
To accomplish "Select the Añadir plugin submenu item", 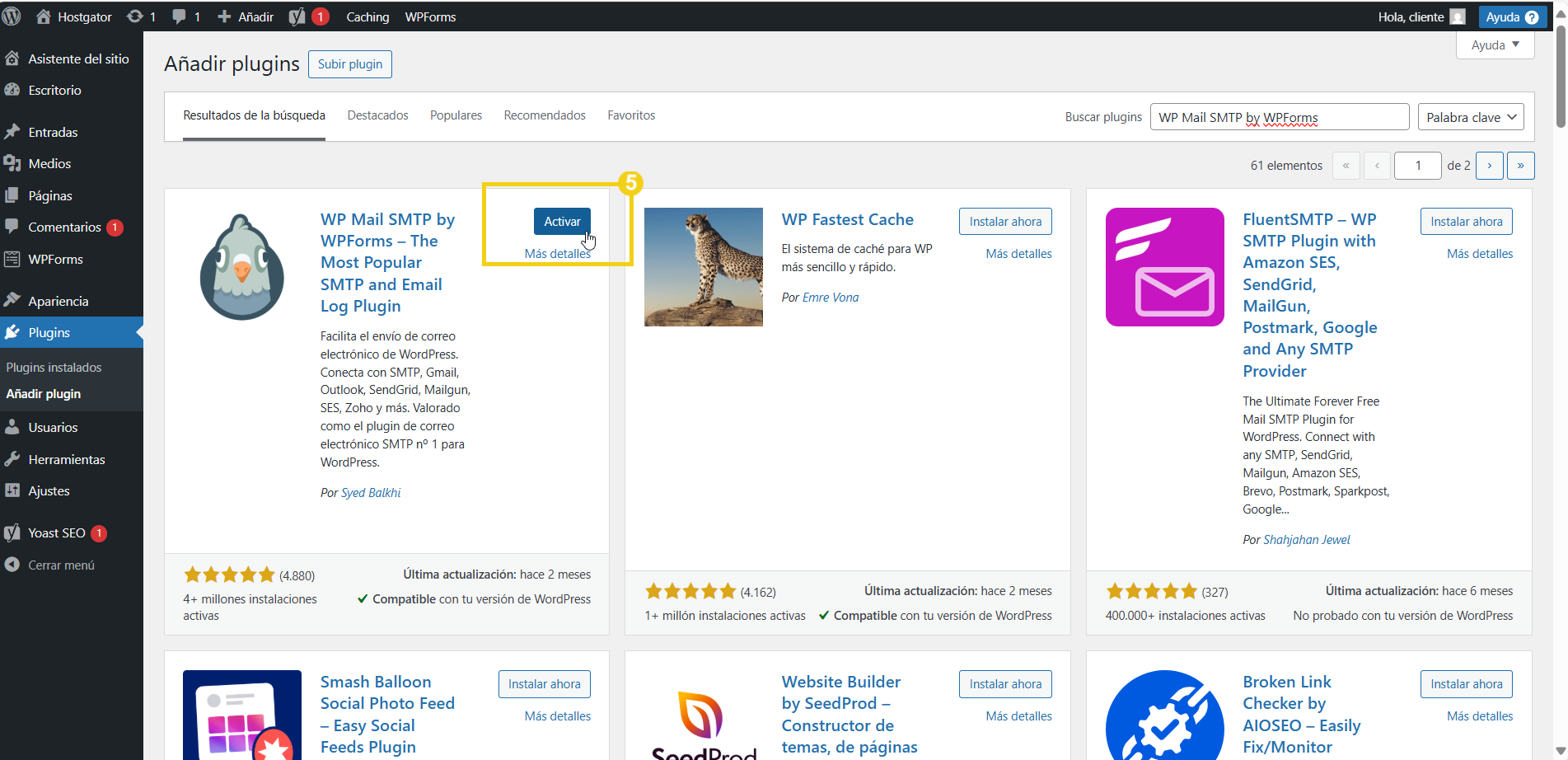I will [x=44, y=394].
